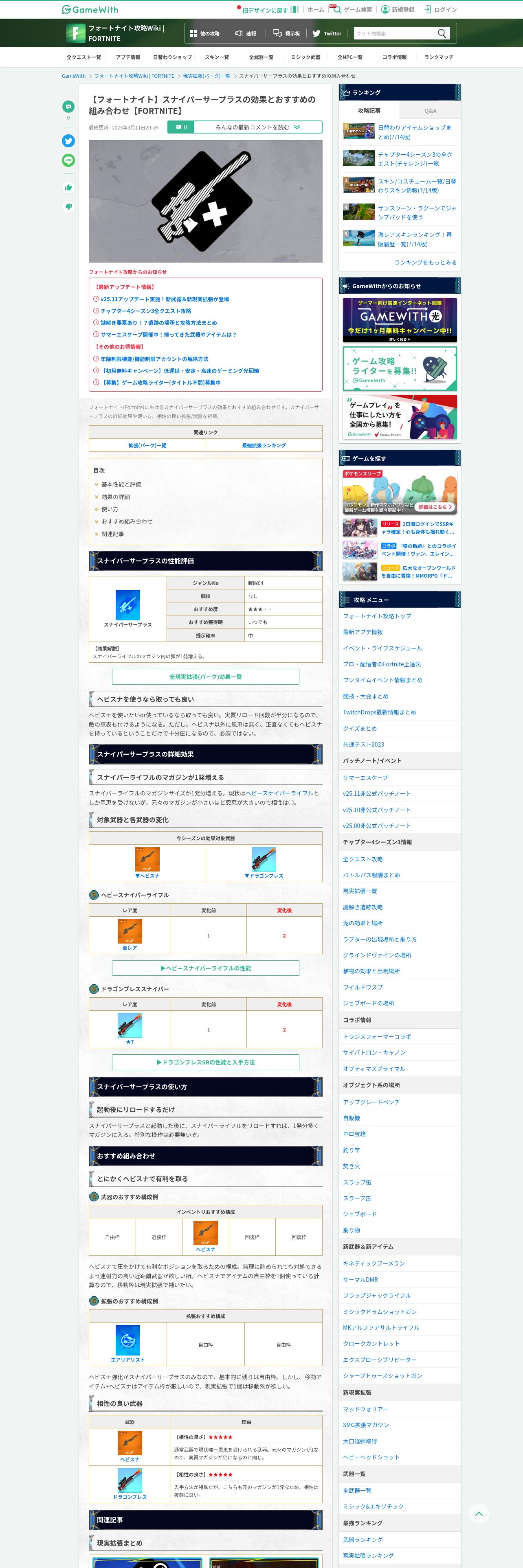Open GameWith光 campaign banner
This screenshot has height=1568, width=523.
pos(400,320)
